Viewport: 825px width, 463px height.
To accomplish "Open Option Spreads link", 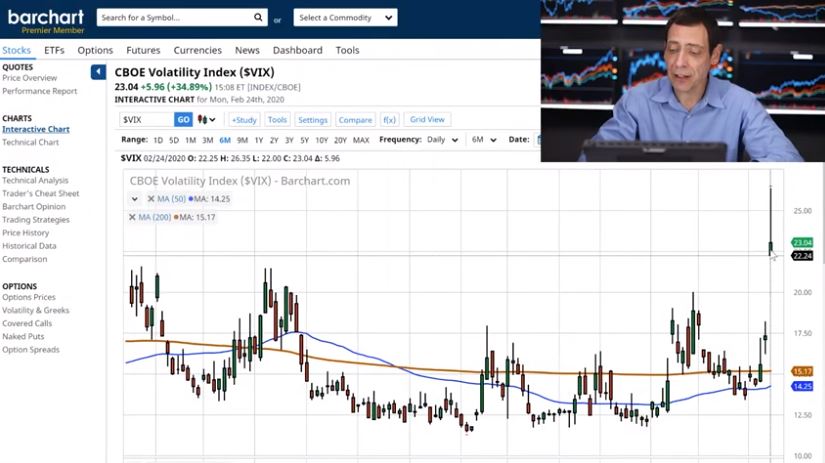I will 31,349.
